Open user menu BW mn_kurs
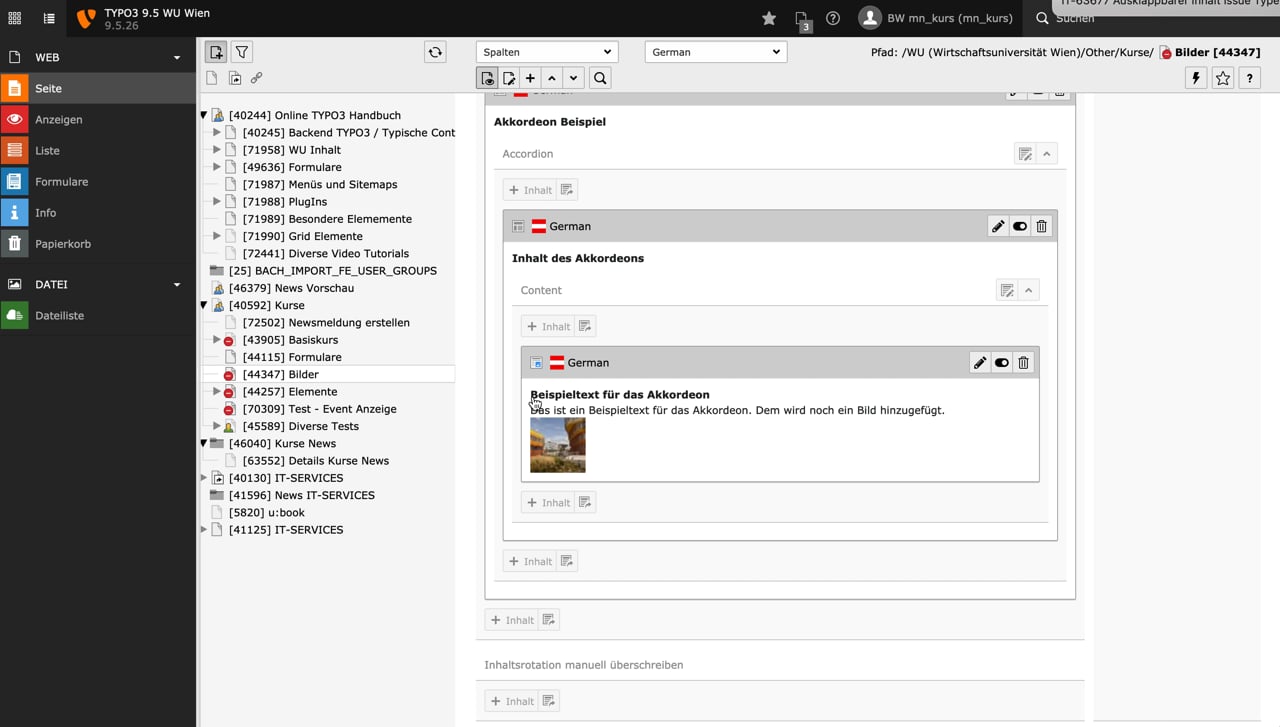This screenshot has height=727, width=1280. click(936, 18)
